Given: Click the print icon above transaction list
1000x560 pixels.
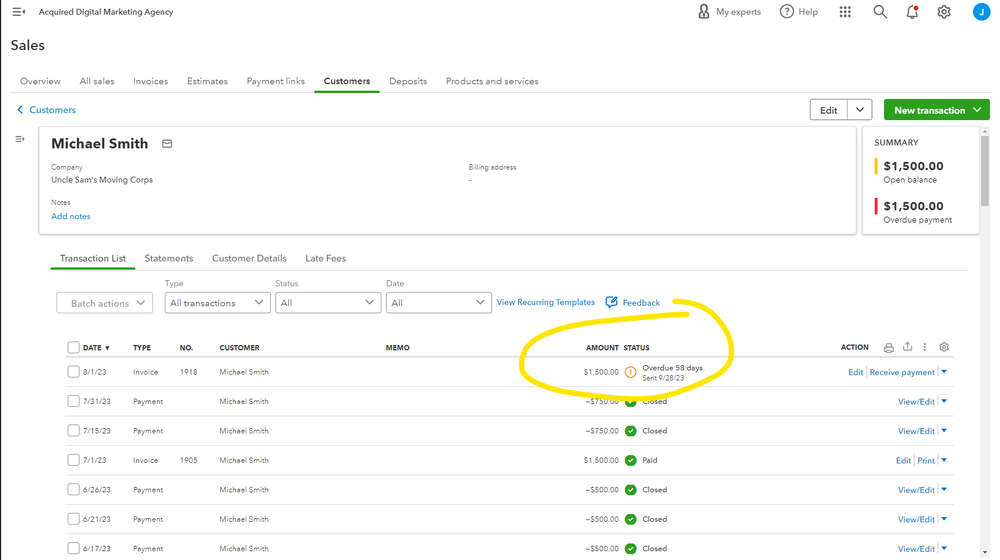Looking at the screenshot, I should (x=888, y=348).
